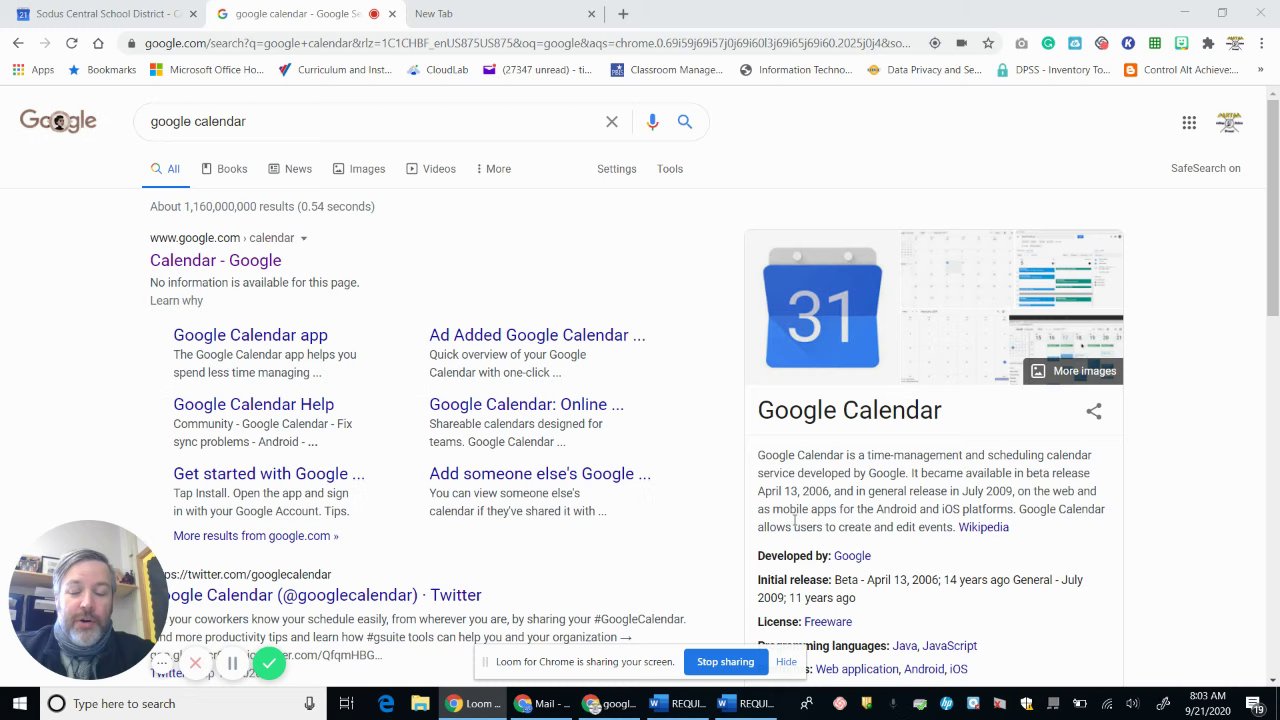Switch to Images search results
Viewport: 1280px width, 720px height.
coord(359,169)
